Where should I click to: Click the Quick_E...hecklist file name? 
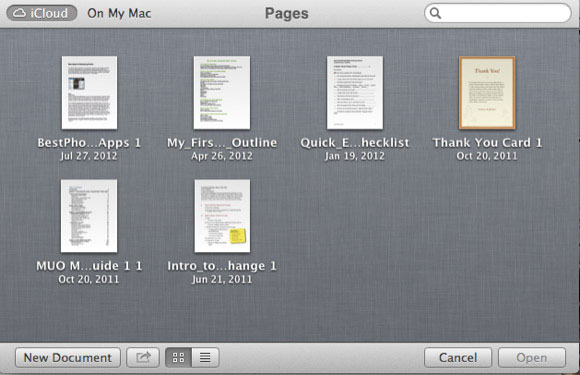tap(355, 143)
